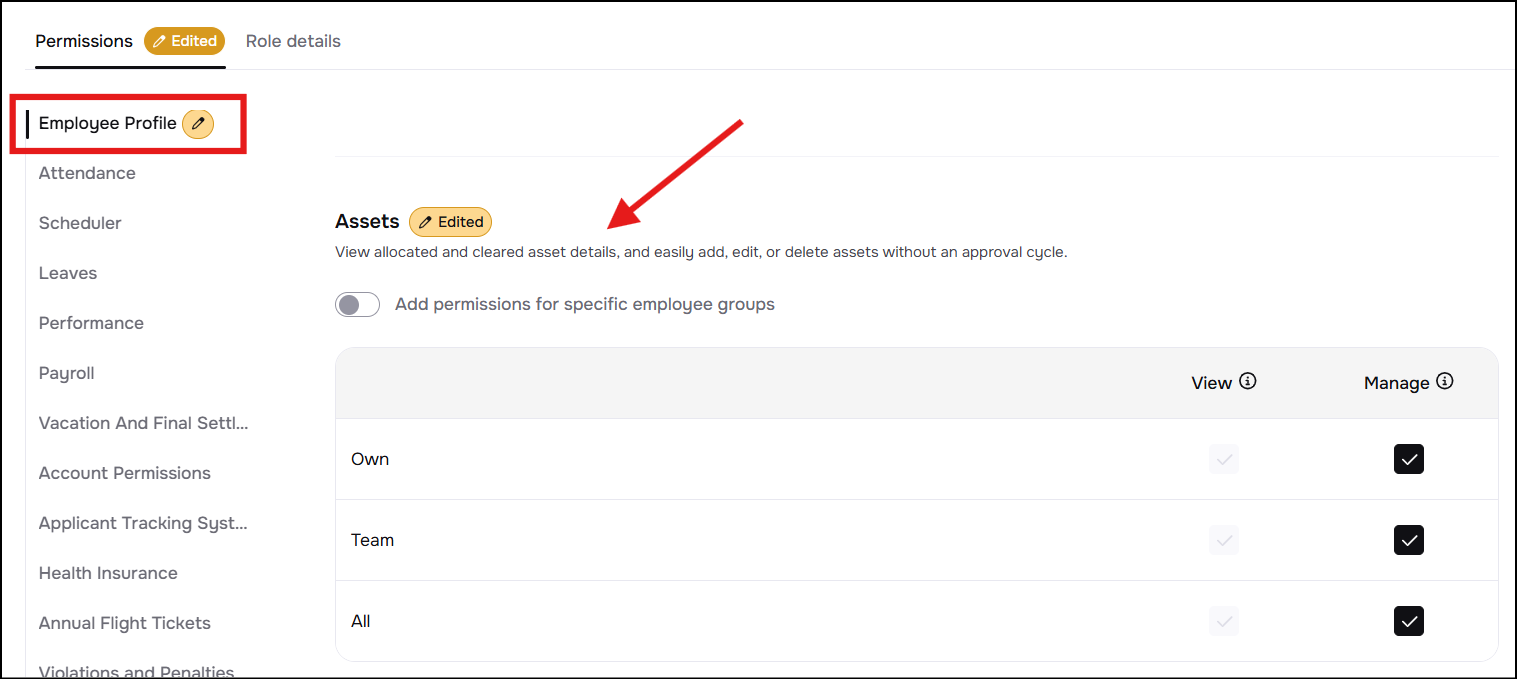This screenshot has height=679, width=1517.
Task: Select Leaves in the sidebar
Action: 68,273
